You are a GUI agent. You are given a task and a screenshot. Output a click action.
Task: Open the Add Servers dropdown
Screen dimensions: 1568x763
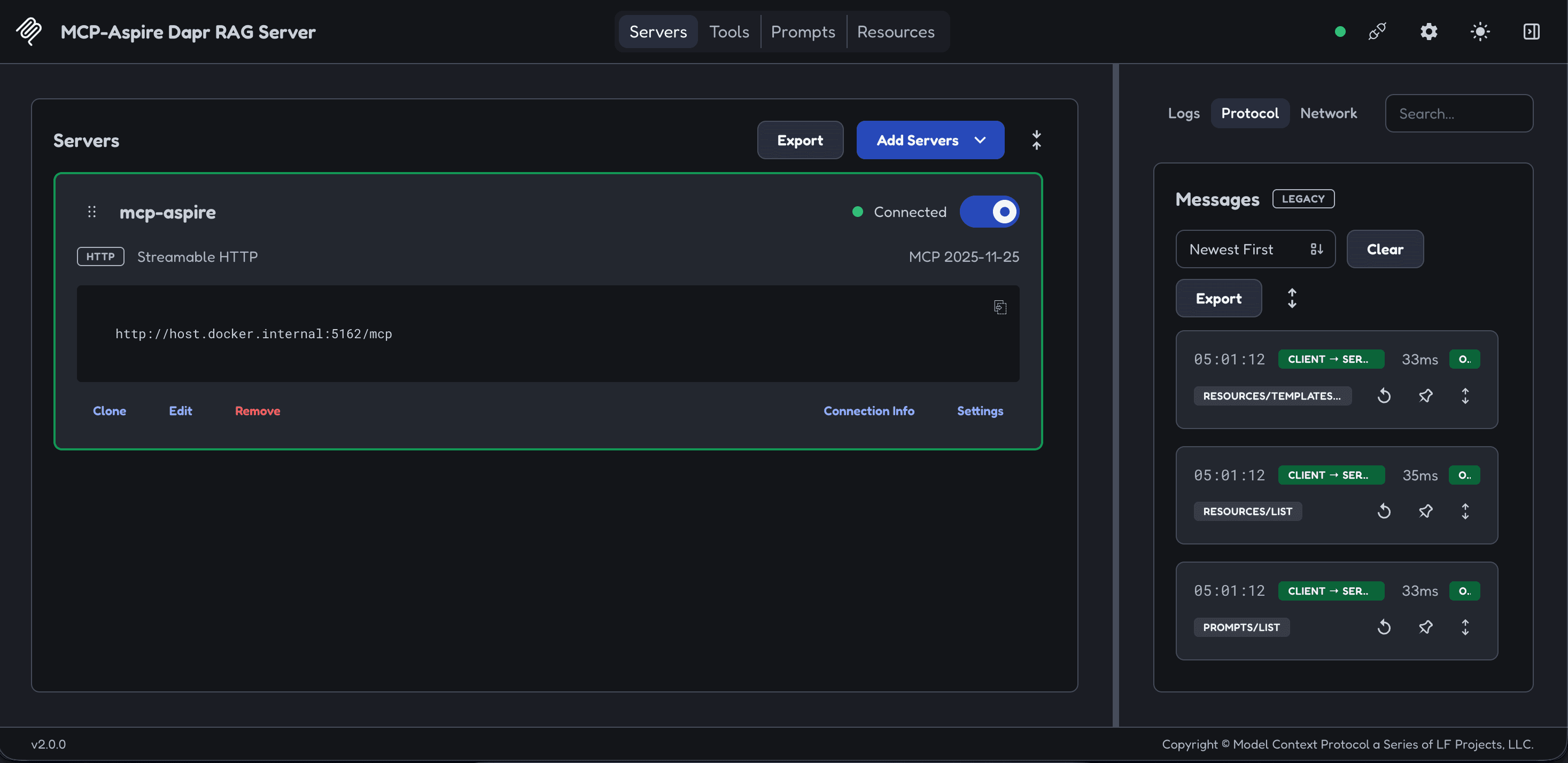pos(930,140)
